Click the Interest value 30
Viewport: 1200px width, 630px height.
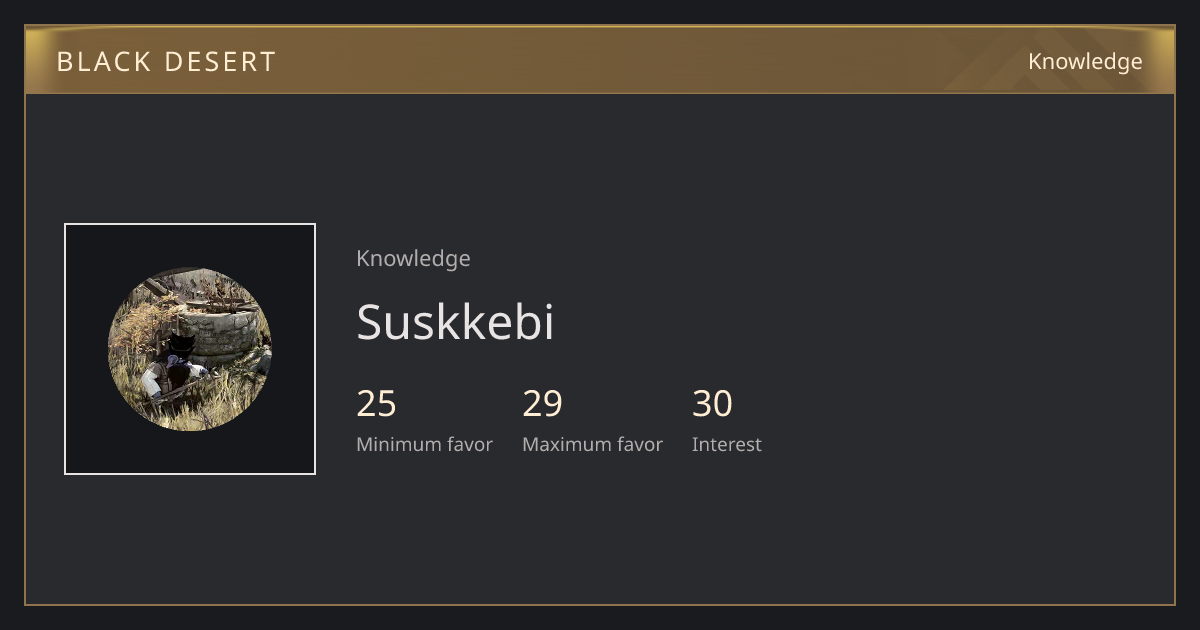(712, 404)
